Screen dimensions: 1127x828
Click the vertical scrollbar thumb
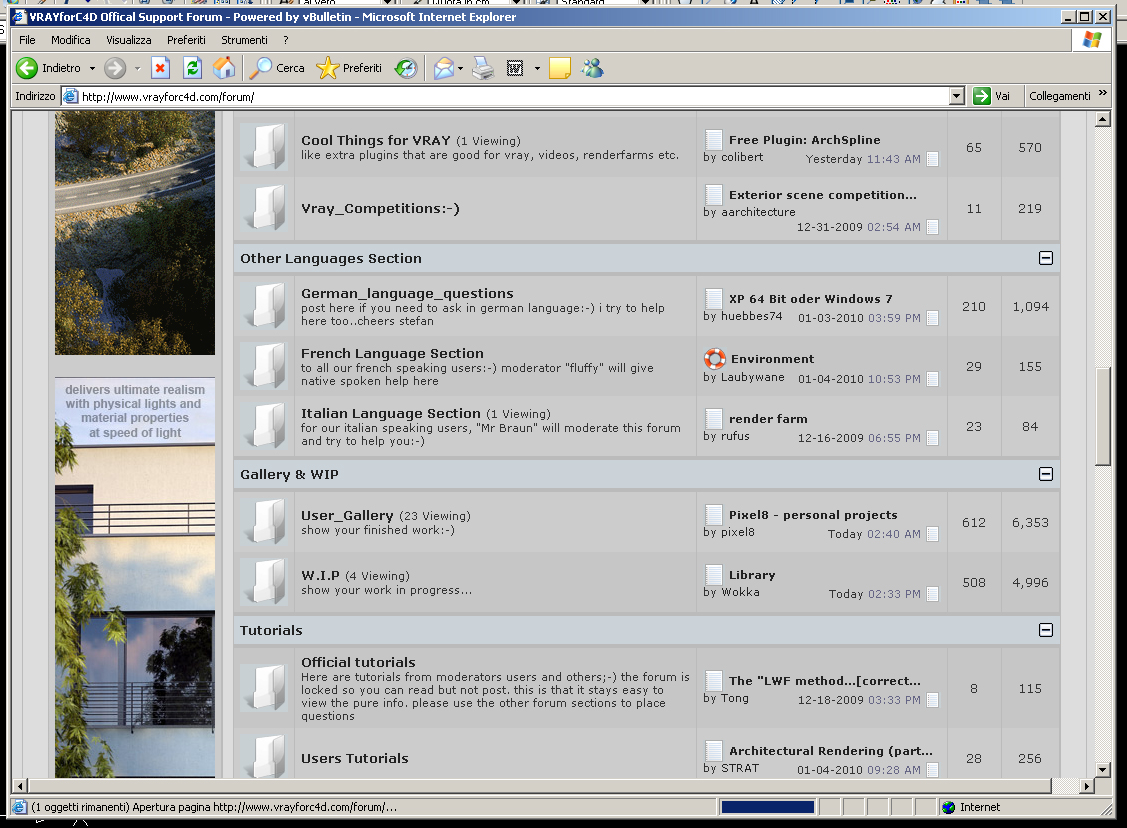(x=1103, y=417)
